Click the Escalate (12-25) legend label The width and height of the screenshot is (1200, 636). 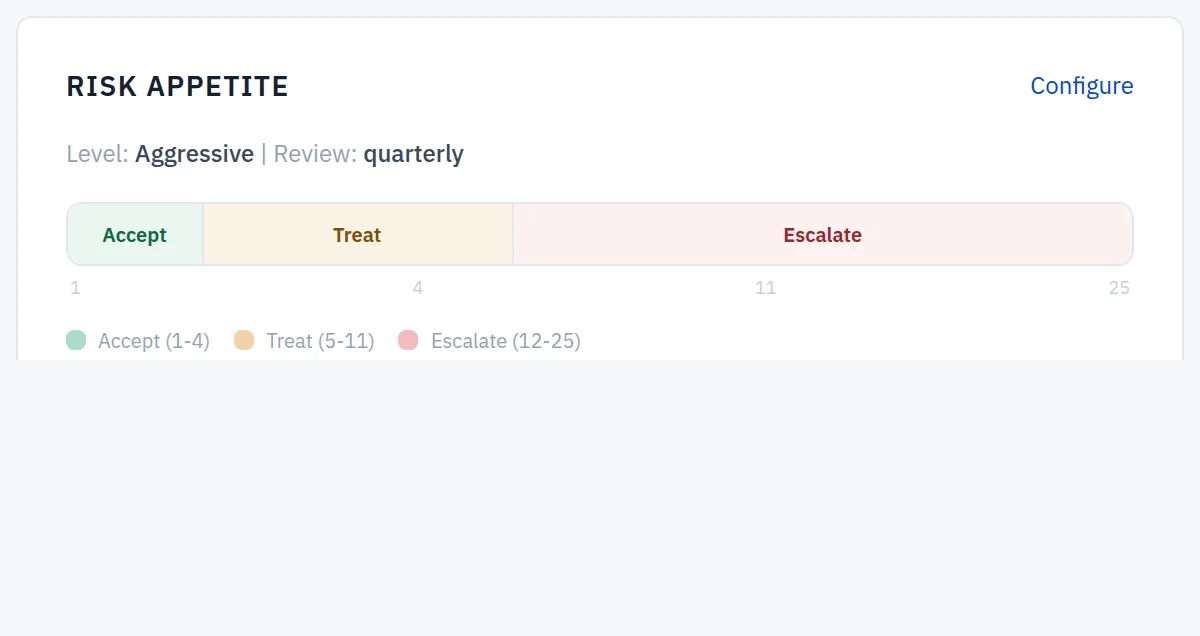coord(506,341)
